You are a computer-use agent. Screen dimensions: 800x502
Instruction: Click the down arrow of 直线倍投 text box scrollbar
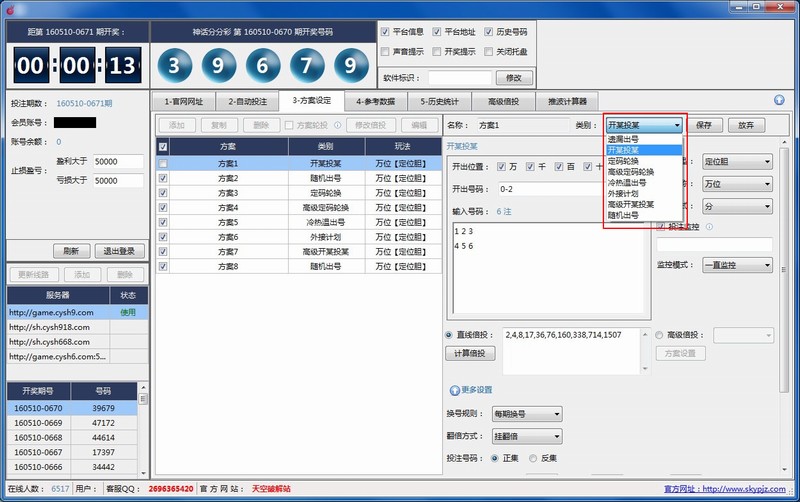(645, 369)
